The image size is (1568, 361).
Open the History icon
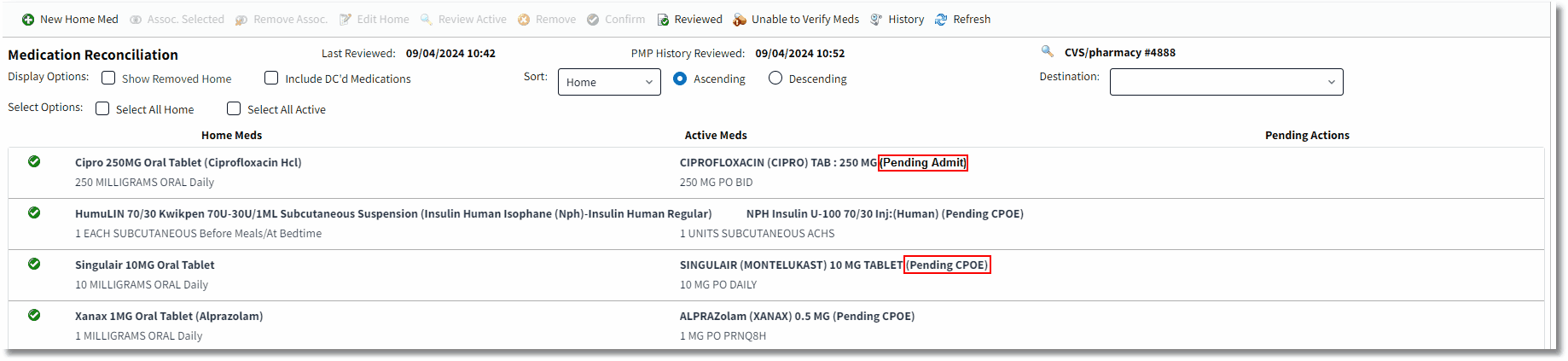click(876, 20)
